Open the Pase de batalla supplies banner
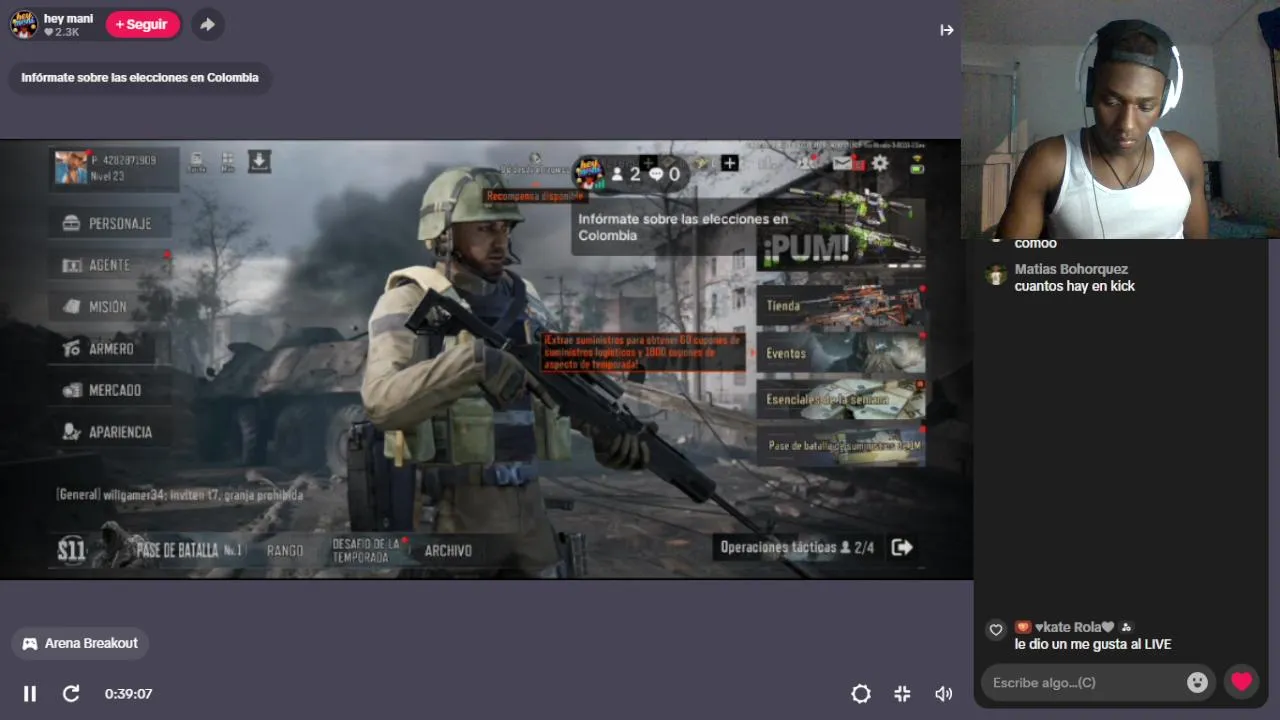Image resolution: width=1280 pixels, height=720 pixels. coord(841,446)
